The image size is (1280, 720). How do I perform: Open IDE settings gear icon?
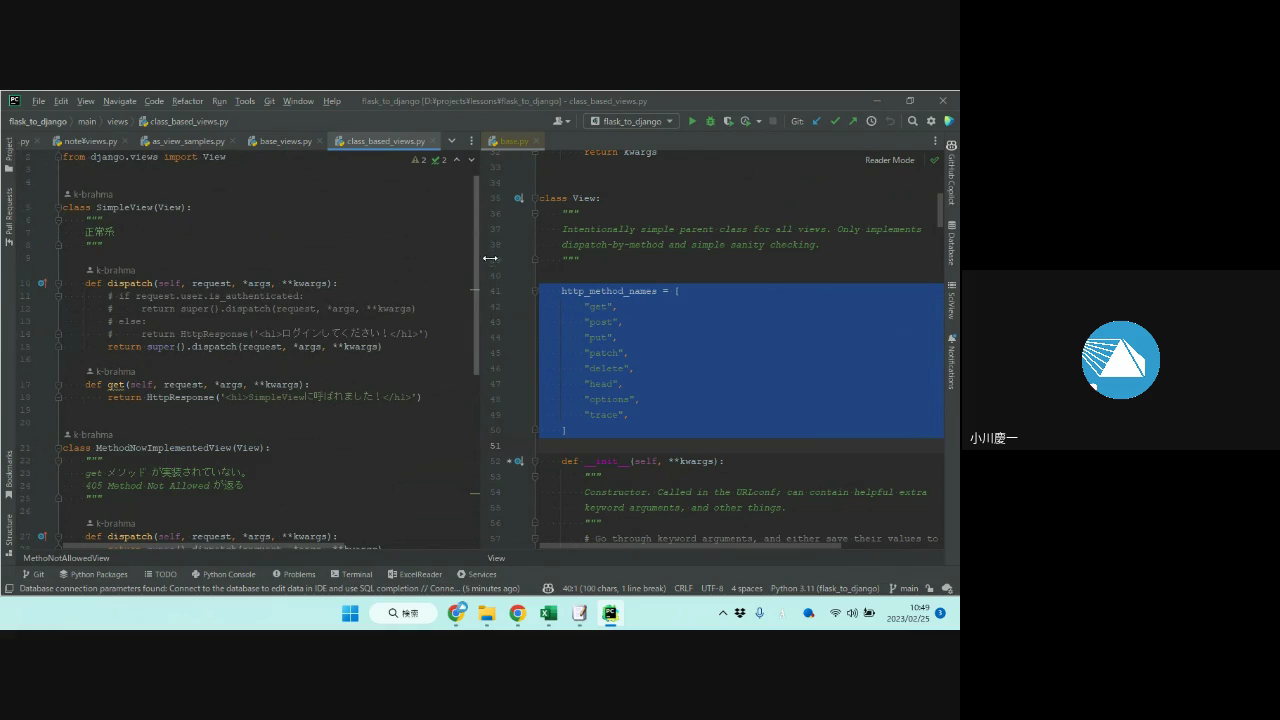[931, 121]
